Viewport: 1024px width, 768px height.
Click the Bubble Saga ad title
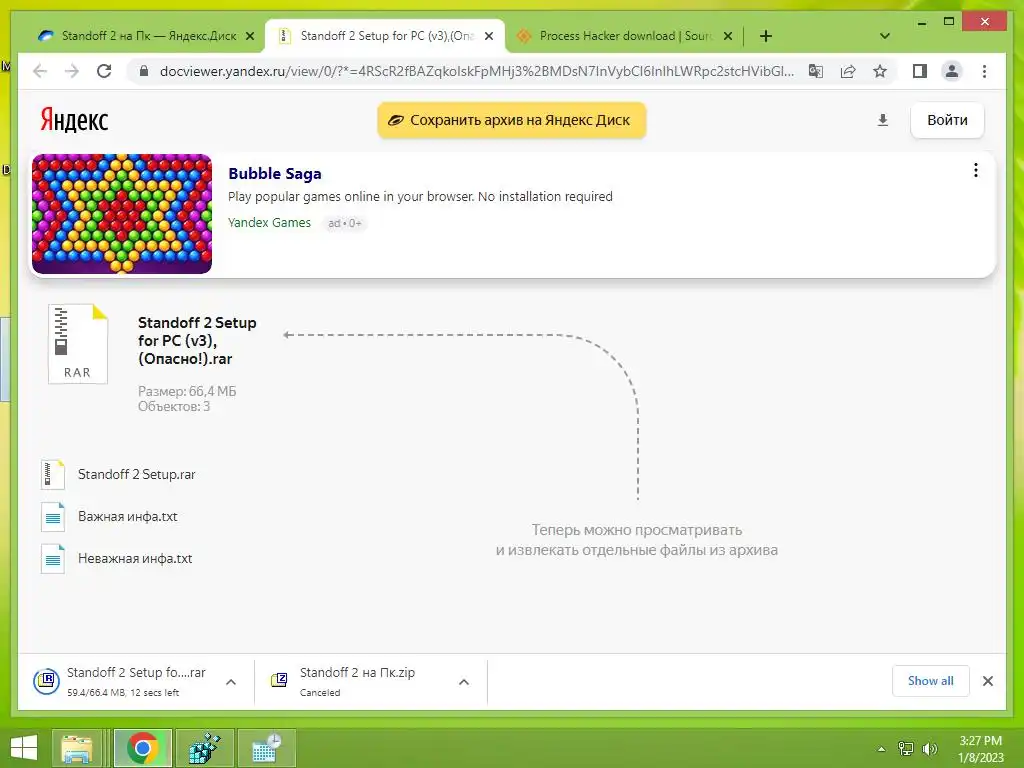coord(274,174)
